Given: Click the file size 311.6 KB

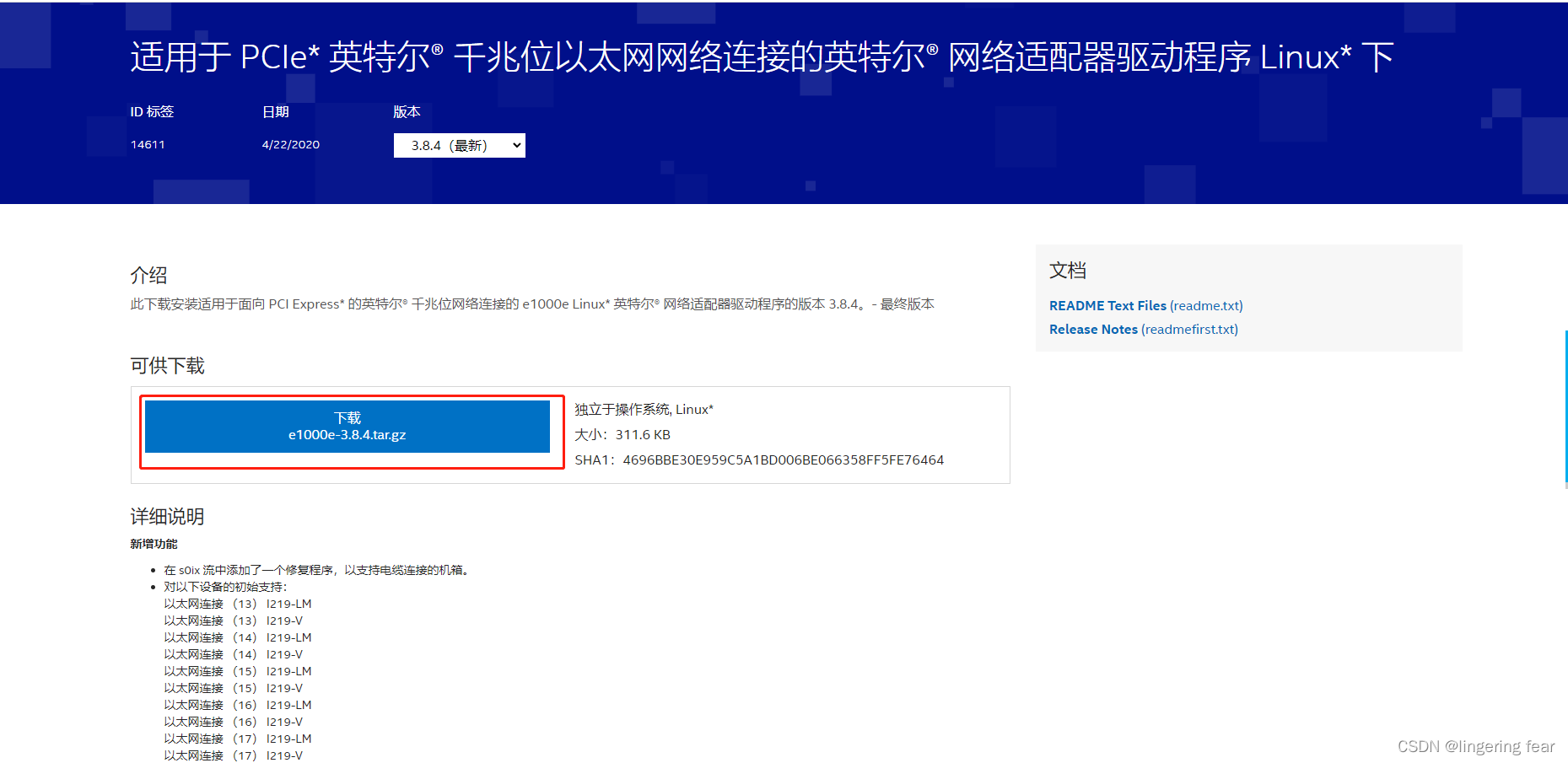Looking at the screenshot, I should pos(643,434).
